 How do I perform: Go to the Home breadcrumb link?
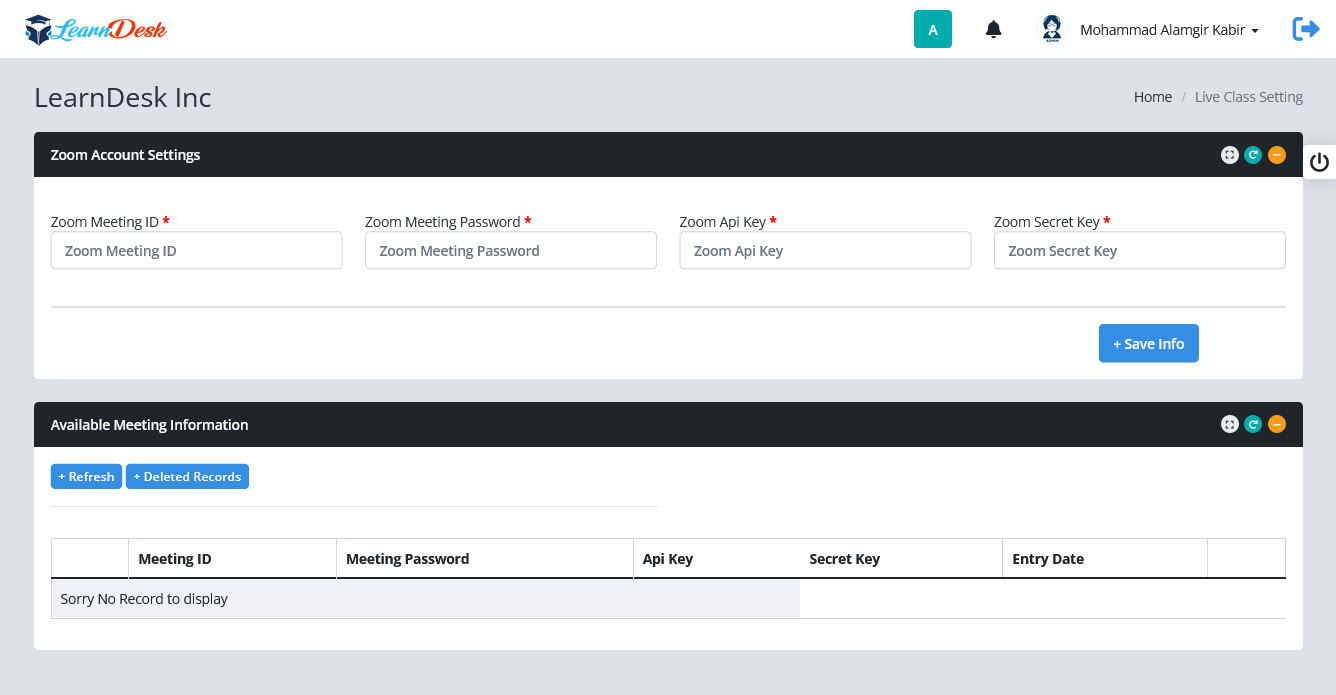[x=1153, y=97]
